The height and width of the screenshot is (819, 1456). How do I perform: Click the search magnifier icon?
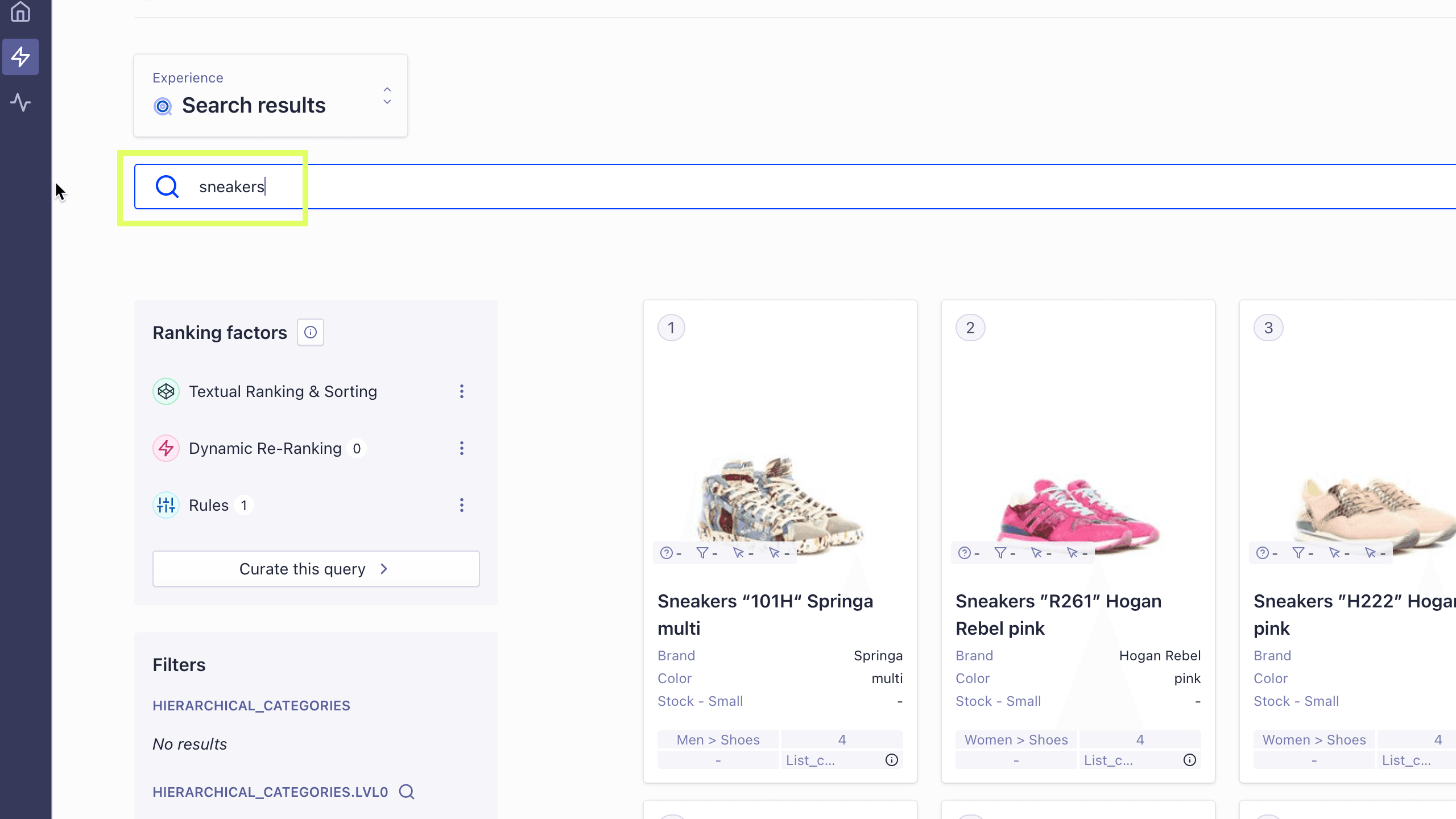(167, 187)
